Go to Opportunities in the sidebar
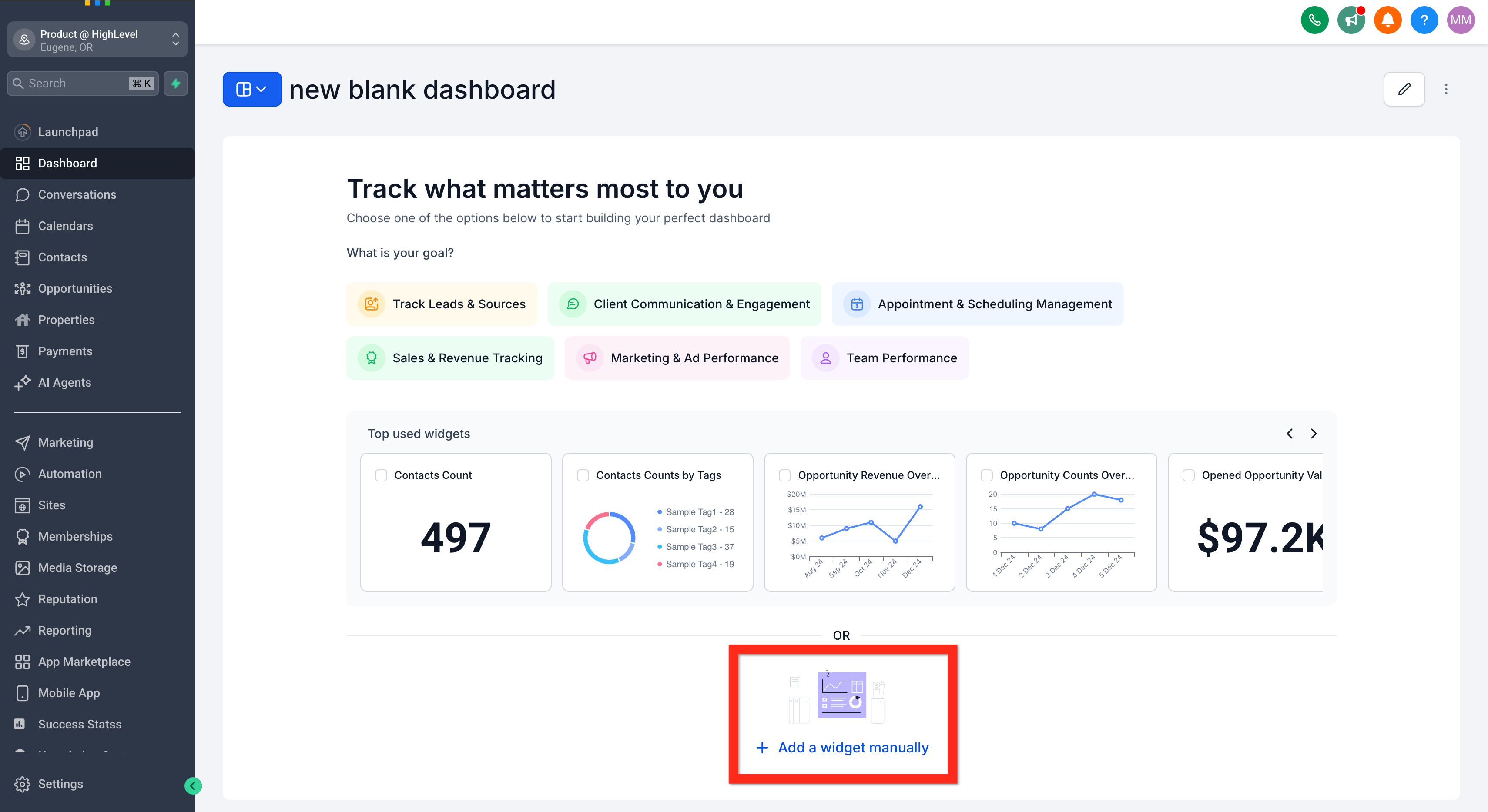This screenshot has width=1488, height=812. pos(75,289)
